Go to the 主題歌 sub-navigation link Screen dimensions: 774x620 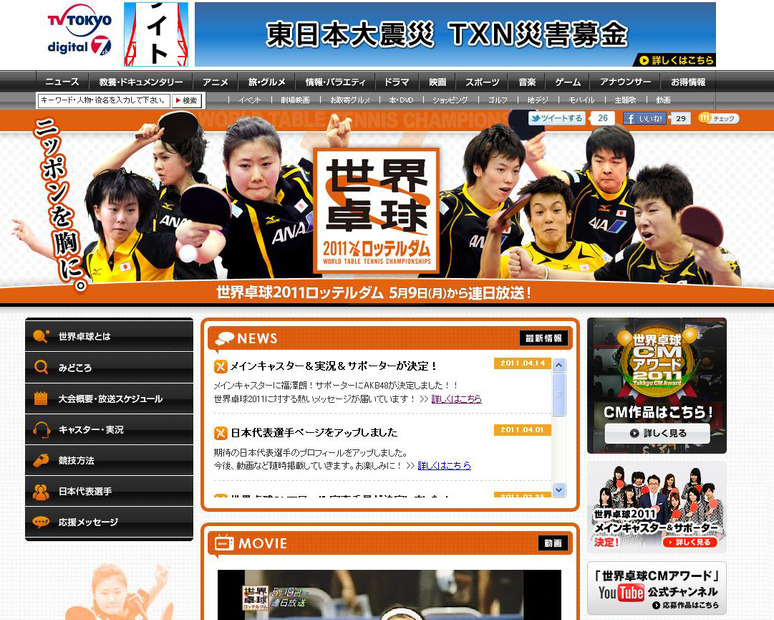tap(625, 100)
